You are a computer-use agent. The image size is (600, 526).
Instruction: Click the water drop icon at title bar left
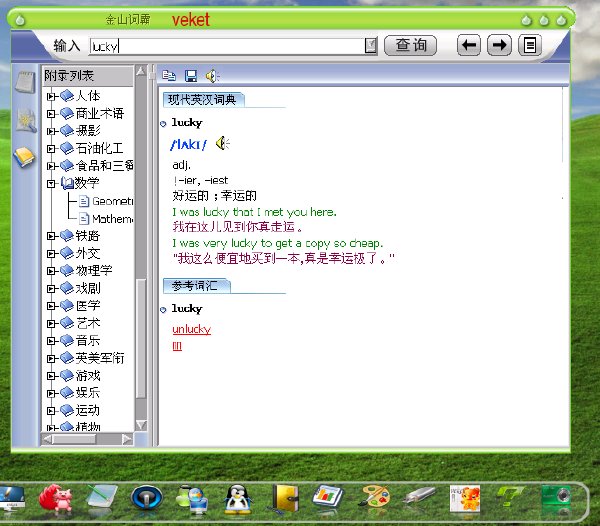(20, 20)
